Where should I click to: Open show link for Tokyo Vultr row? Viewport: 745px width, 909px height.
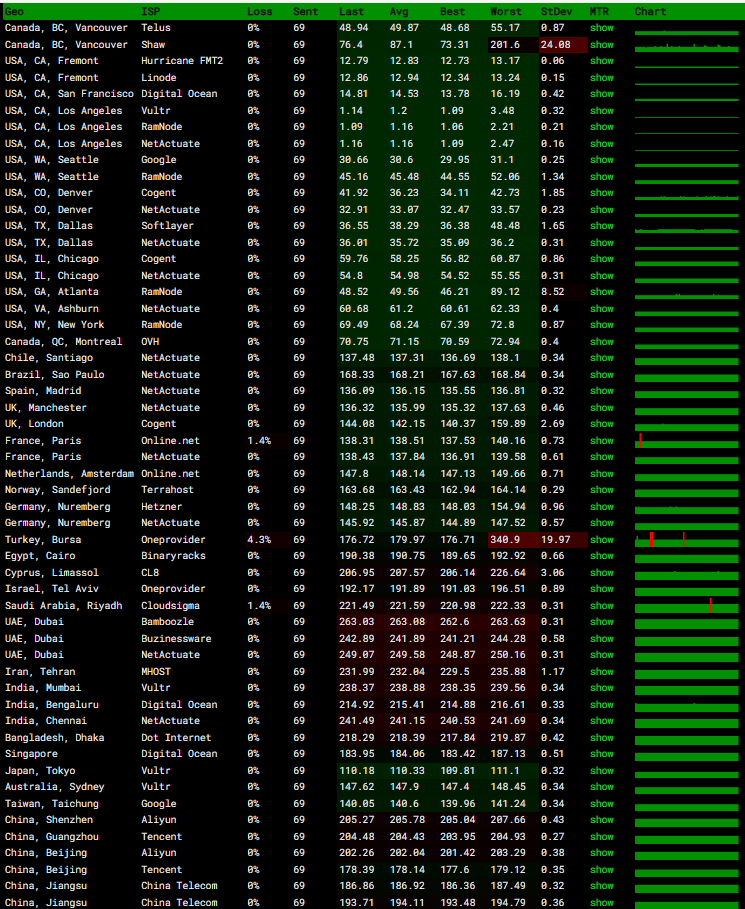601,771
